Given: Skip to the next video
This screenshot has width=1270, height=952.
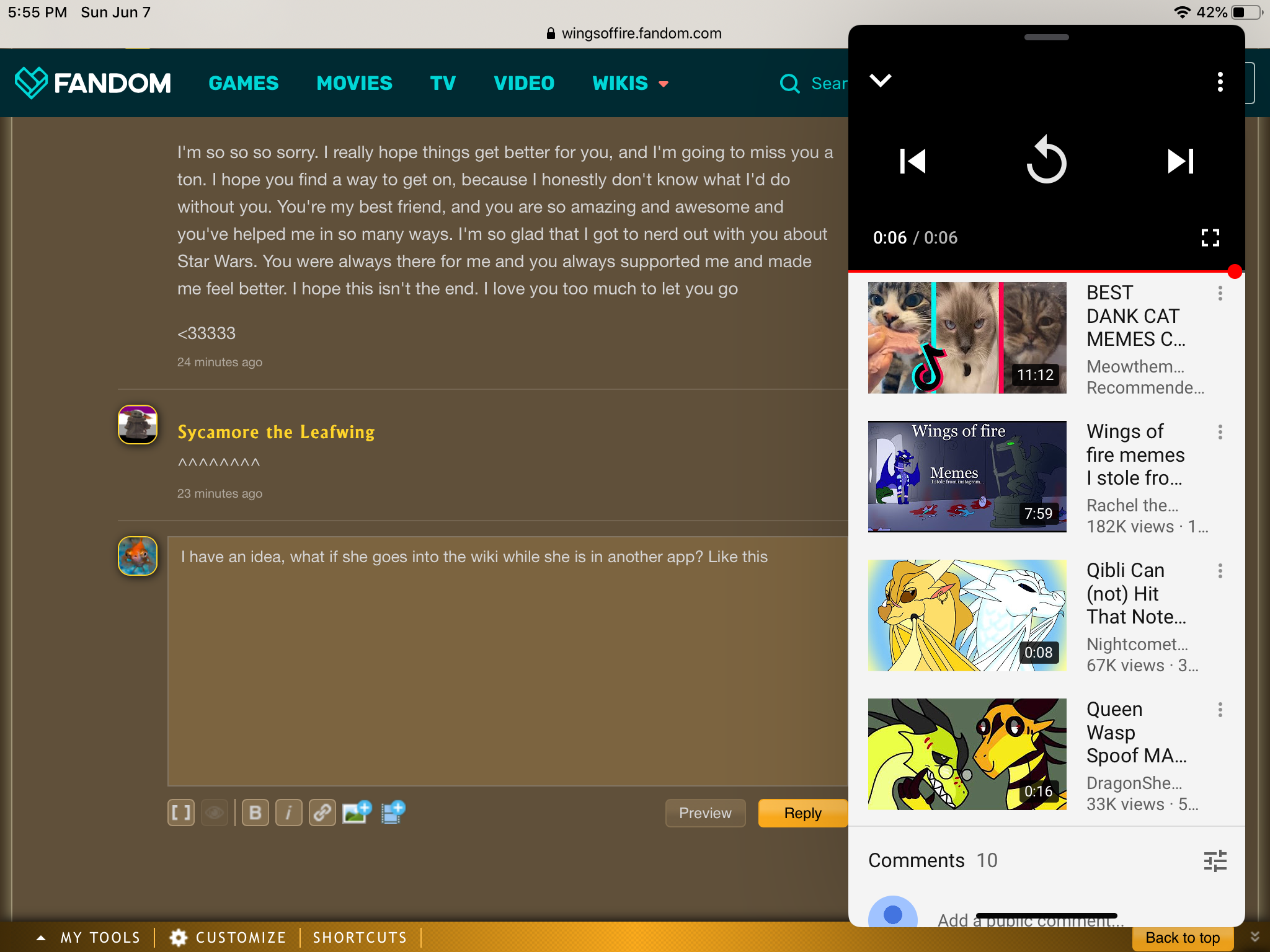Looking at the screenshot, I should point(1179,161).
